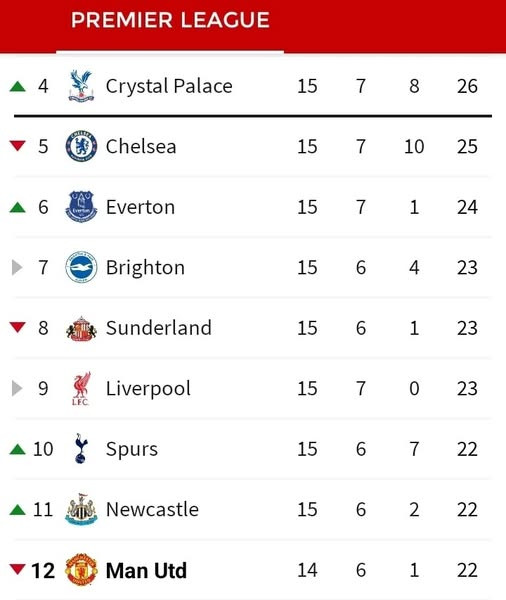Open the bold Man Utd team link
Screen dimensions: 506x600
pyautogui.click(x=146, y=570)
